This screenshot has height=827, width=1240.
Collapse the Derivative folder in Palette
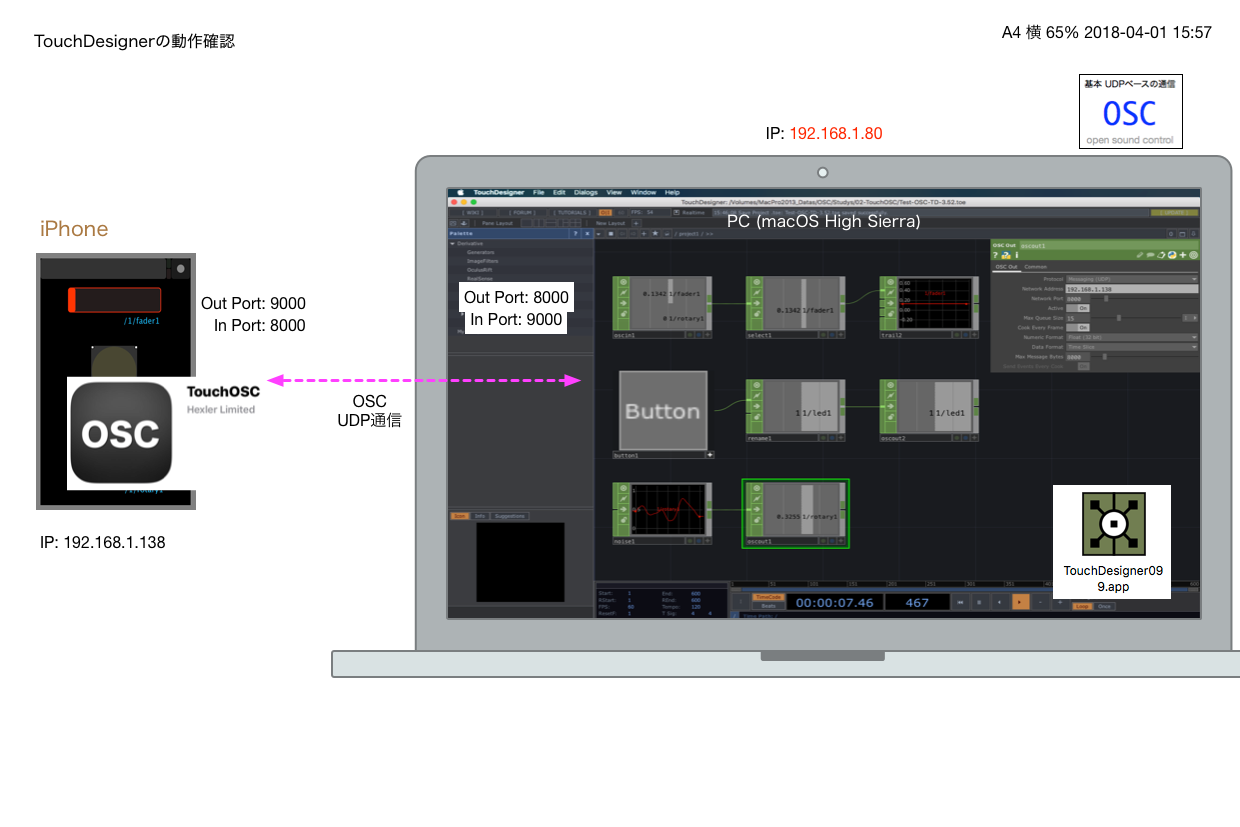453,244
